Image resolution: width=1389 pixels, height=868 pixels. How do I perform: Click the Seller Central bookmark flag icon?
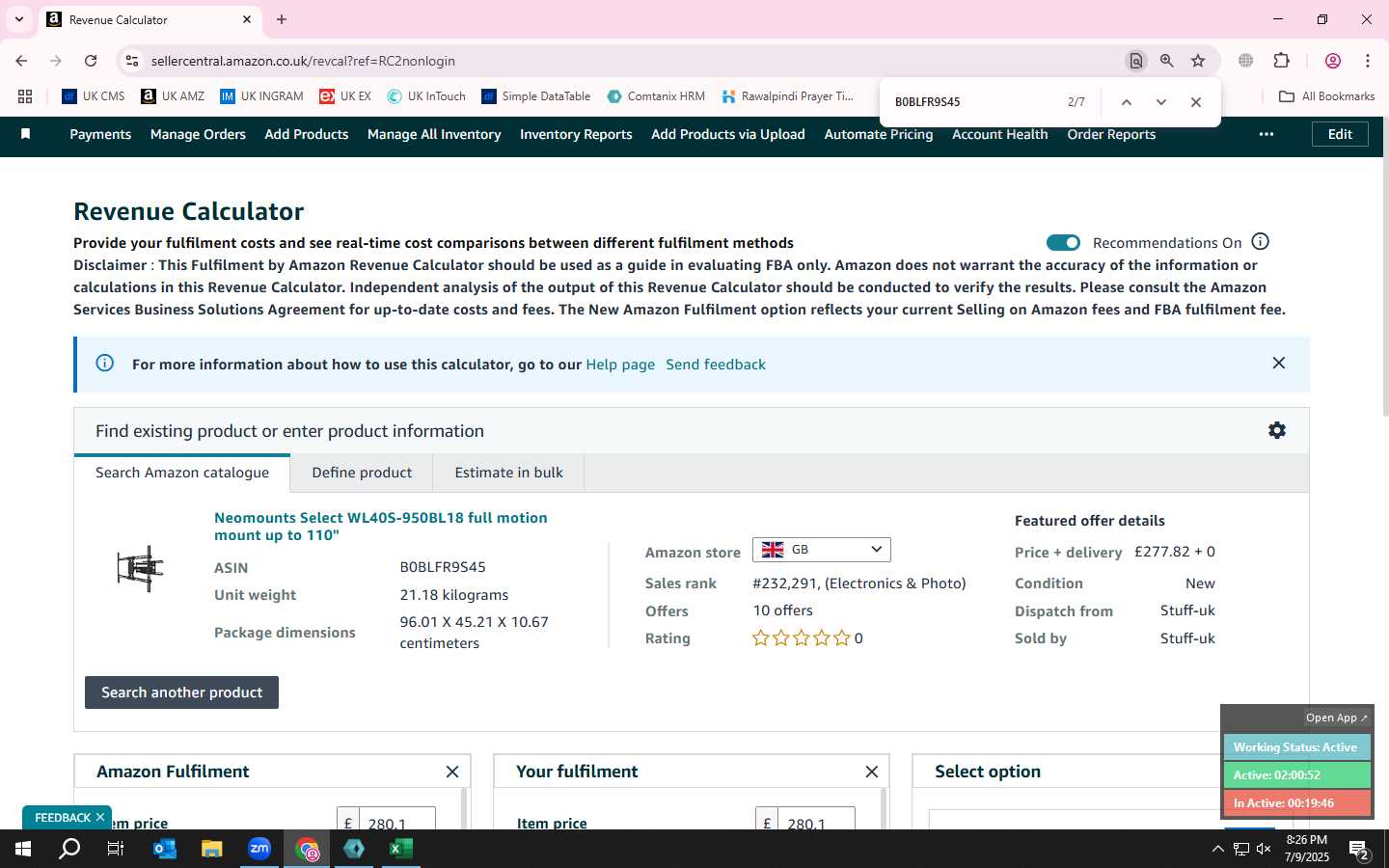[26, 134]
